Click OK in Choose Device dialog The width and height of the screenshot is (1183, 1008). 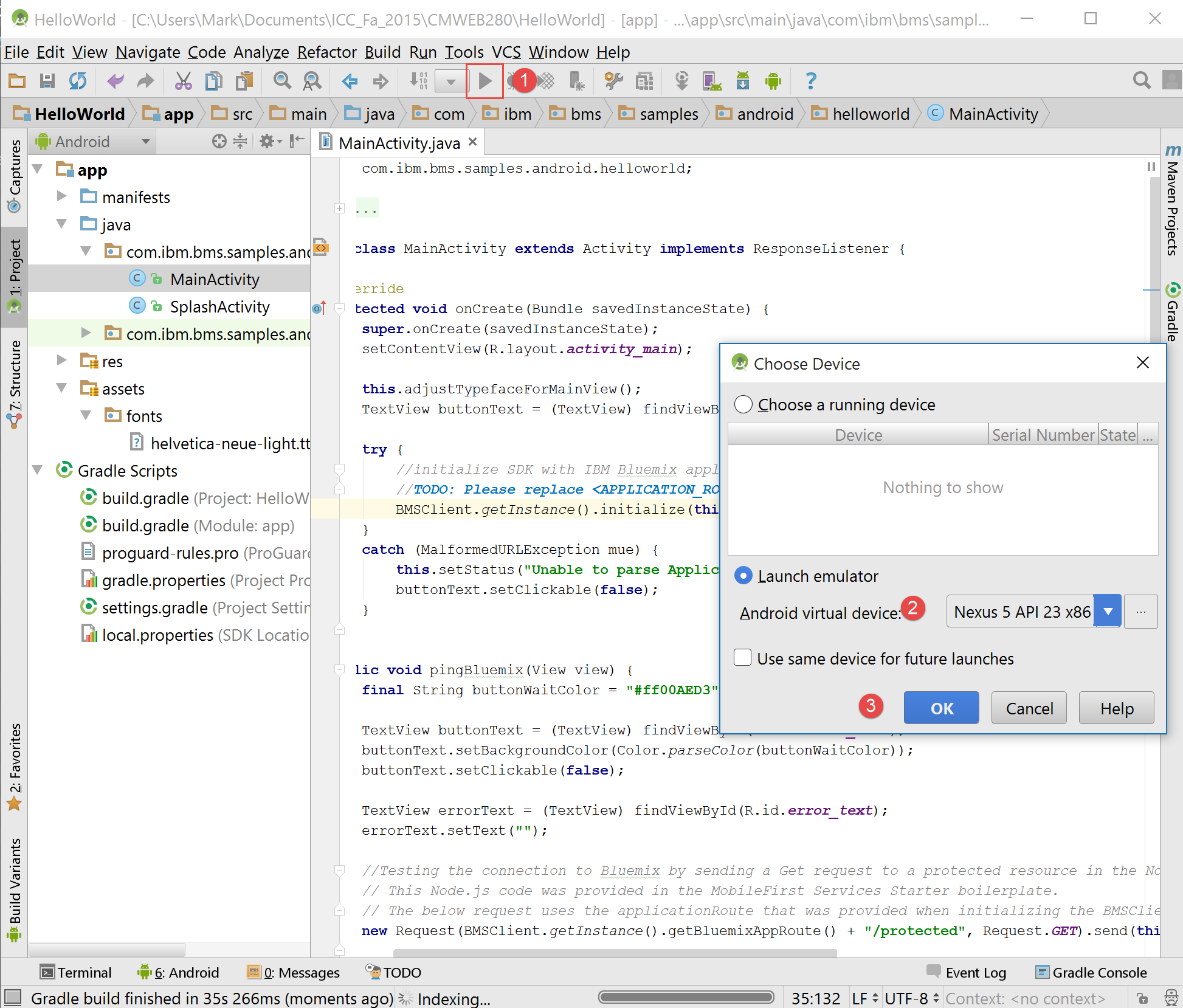[x=941, y=708]
